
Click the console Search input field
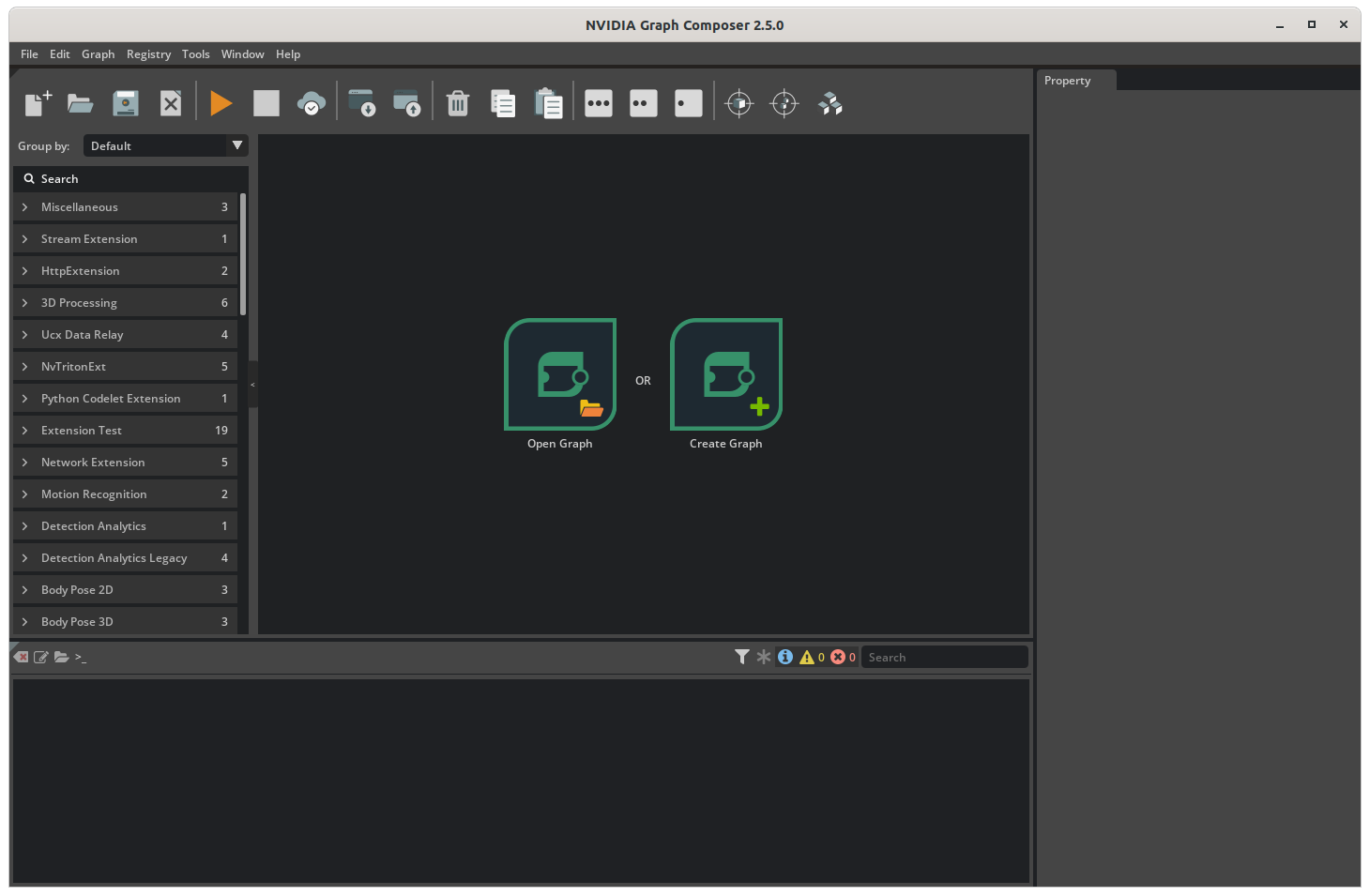pyautogui.click(x=943, y=657)
